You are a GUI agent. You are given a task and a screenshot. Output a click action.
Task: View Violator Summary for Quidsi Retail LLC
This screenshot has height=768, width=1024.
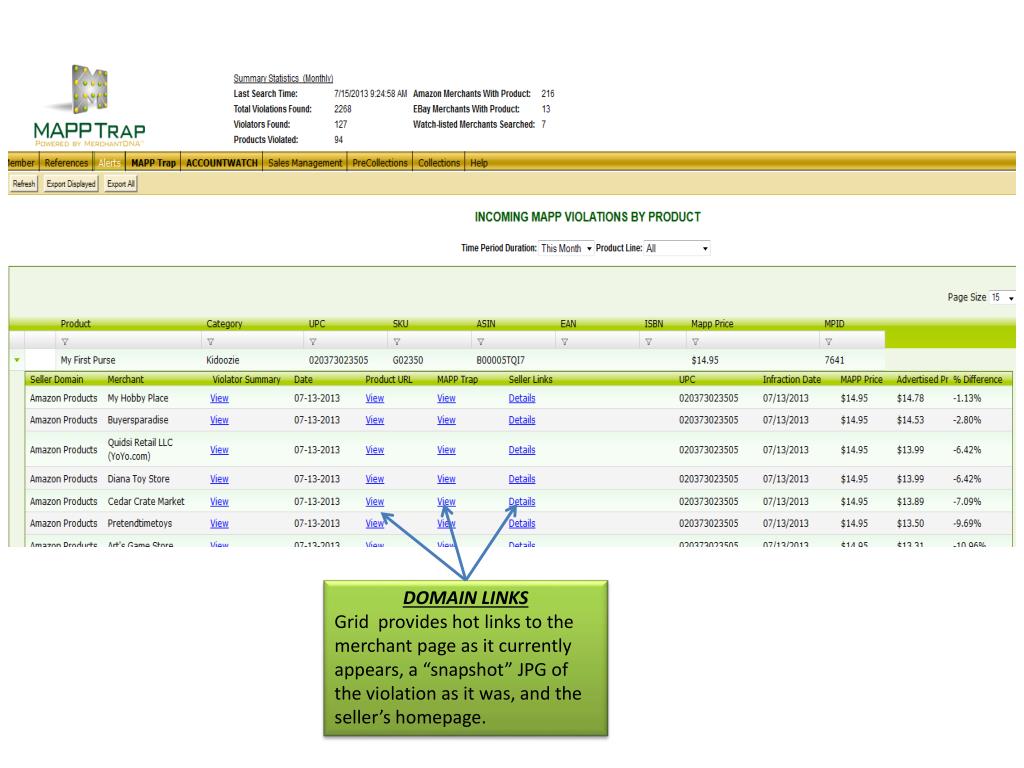pyautogui.click(x=219, y=450)
